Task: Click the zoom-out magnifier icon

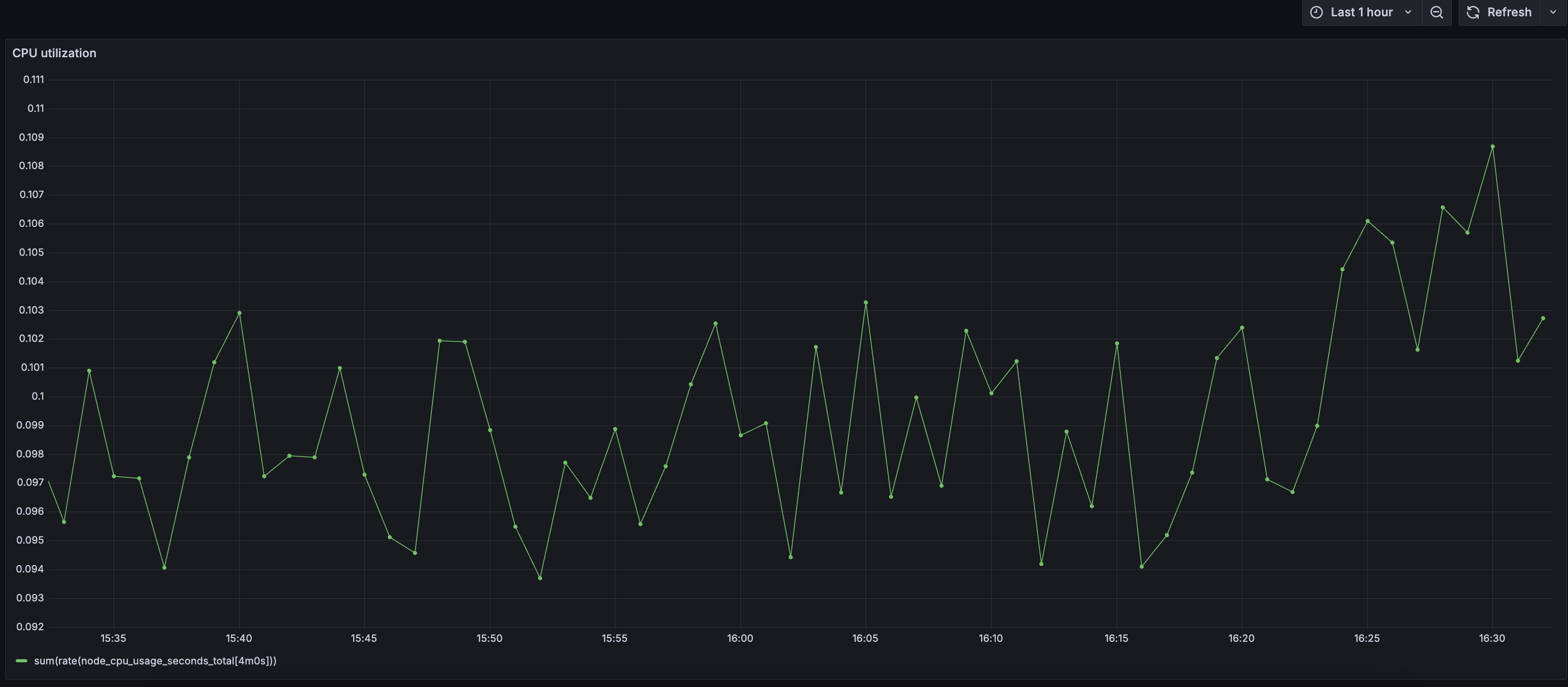Action: tap(1437, 12)
